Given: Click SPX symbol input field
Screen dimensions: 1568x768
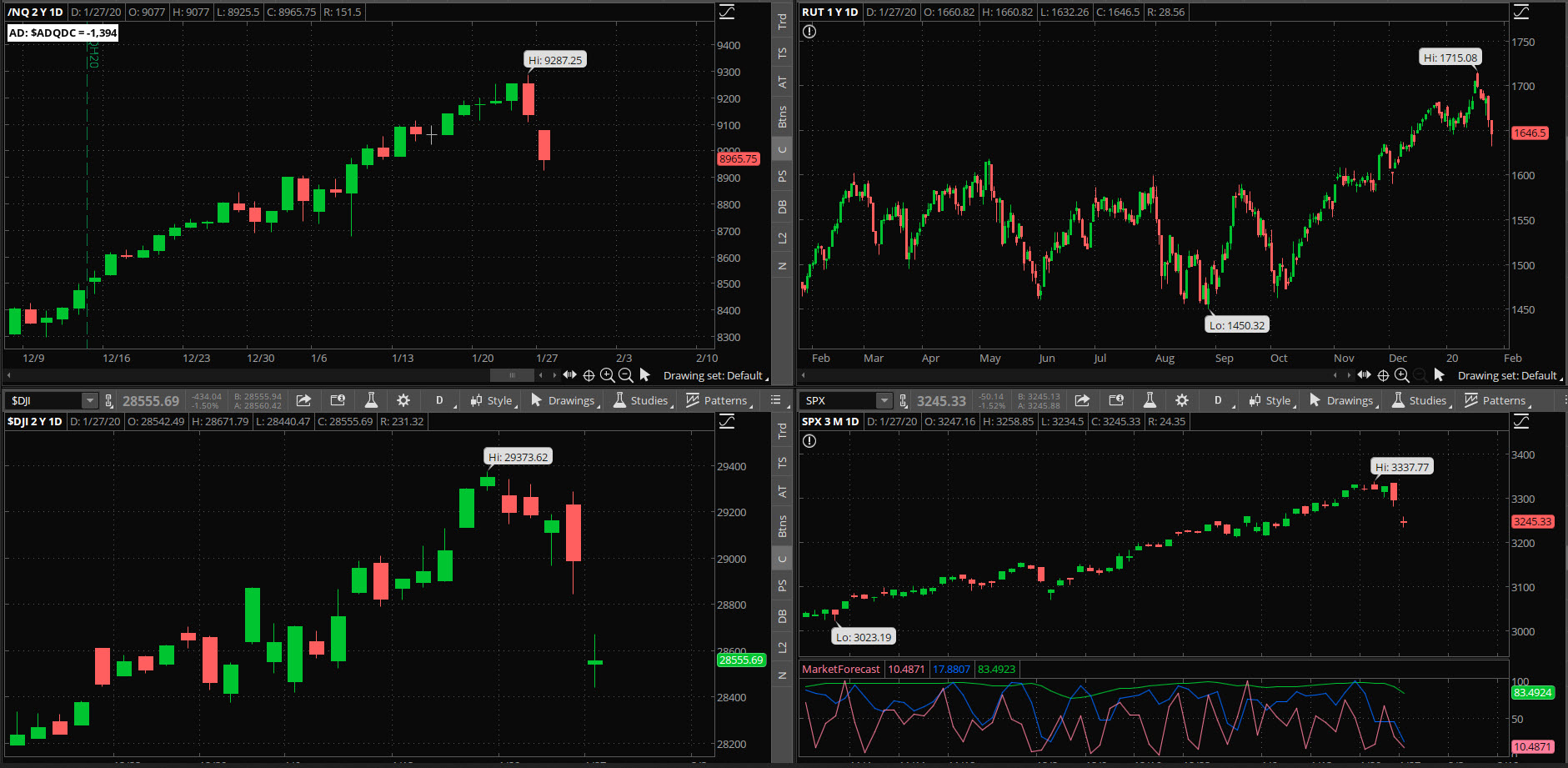Looking at the screenshot, I should click(x=839, y=400).
